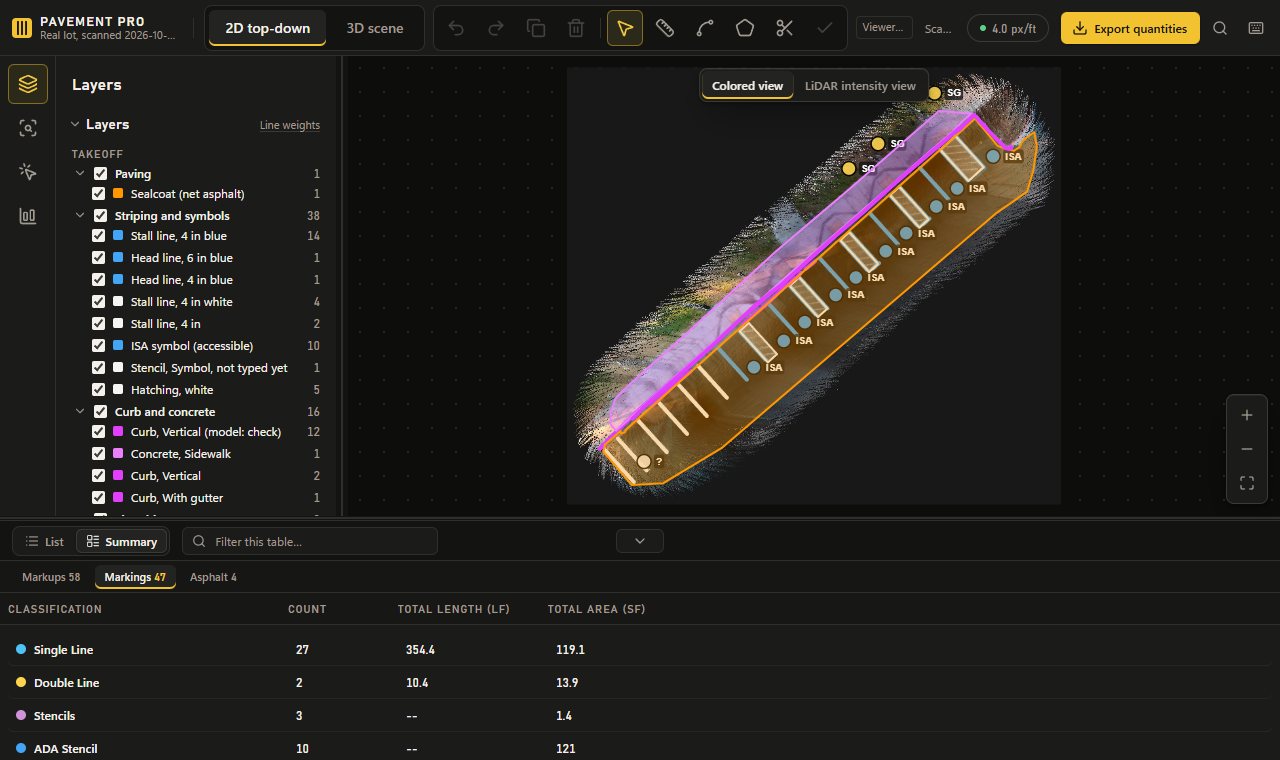
Task: Switch to the 3D scene tab
Action: click(x=375, y=28)
